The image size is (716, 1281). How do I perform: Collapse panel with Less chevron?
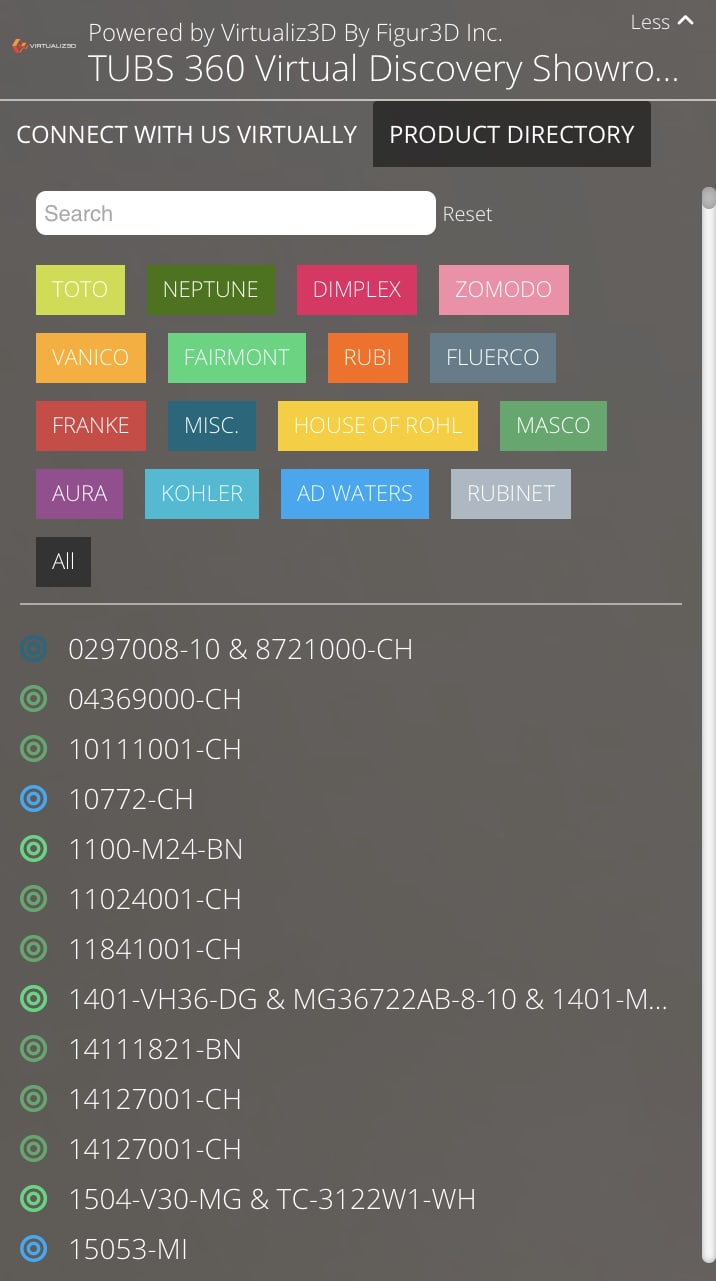(x=662, y=21)
